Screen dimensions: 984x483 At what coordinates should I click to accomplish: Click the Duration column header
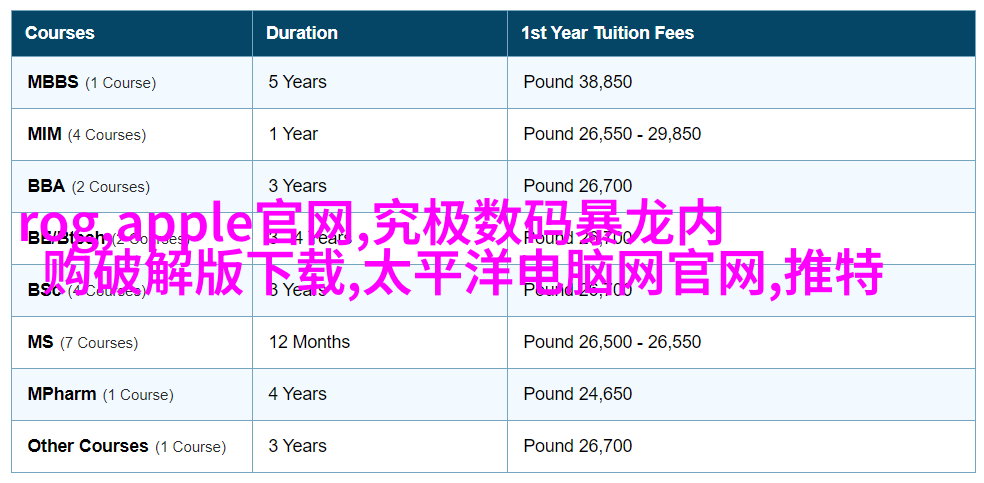point(380,33)
